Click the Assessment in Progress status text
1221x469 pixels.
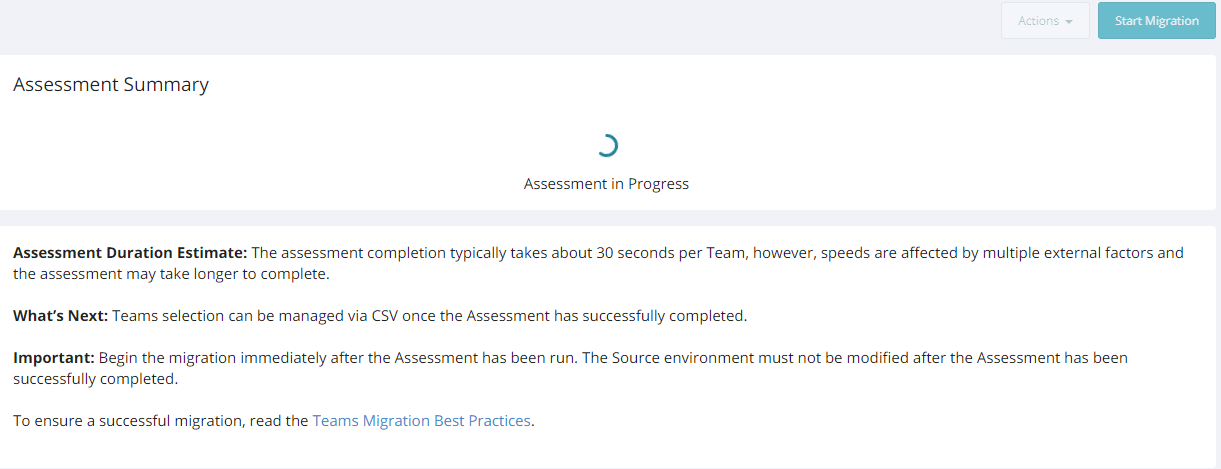[x=606, y=184]
